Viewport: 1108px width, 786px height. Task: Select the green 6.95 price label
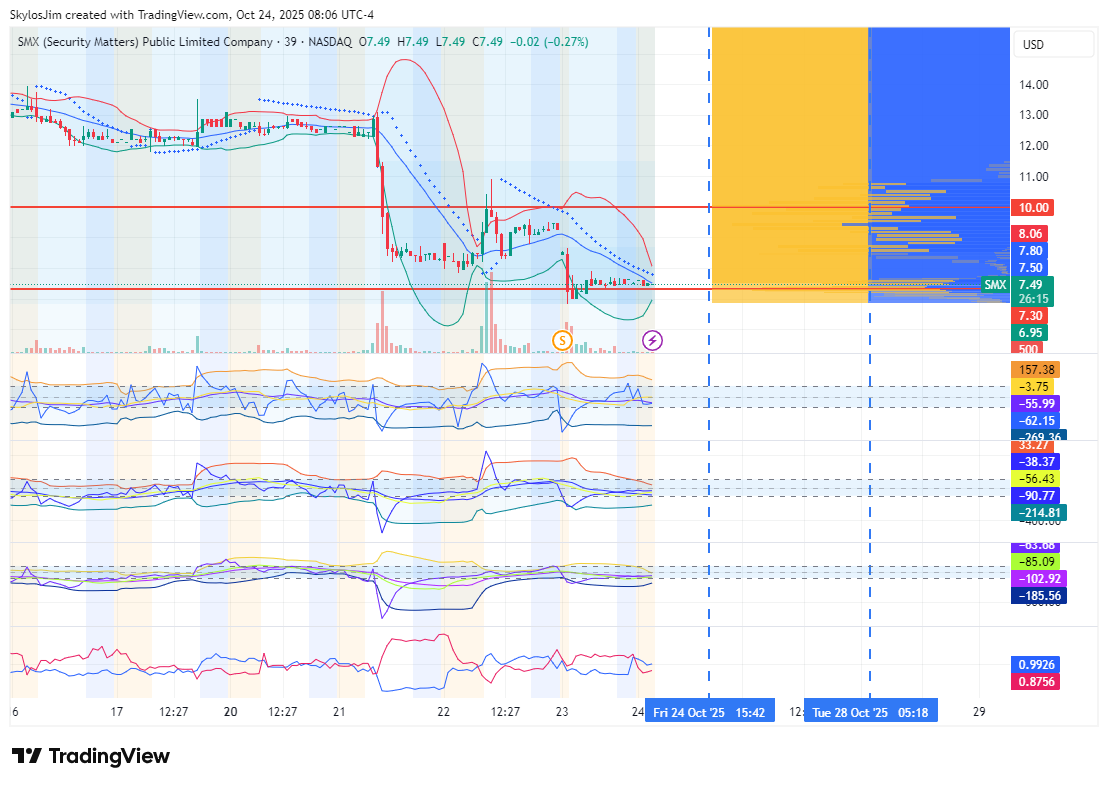[x=1031, y=332]
